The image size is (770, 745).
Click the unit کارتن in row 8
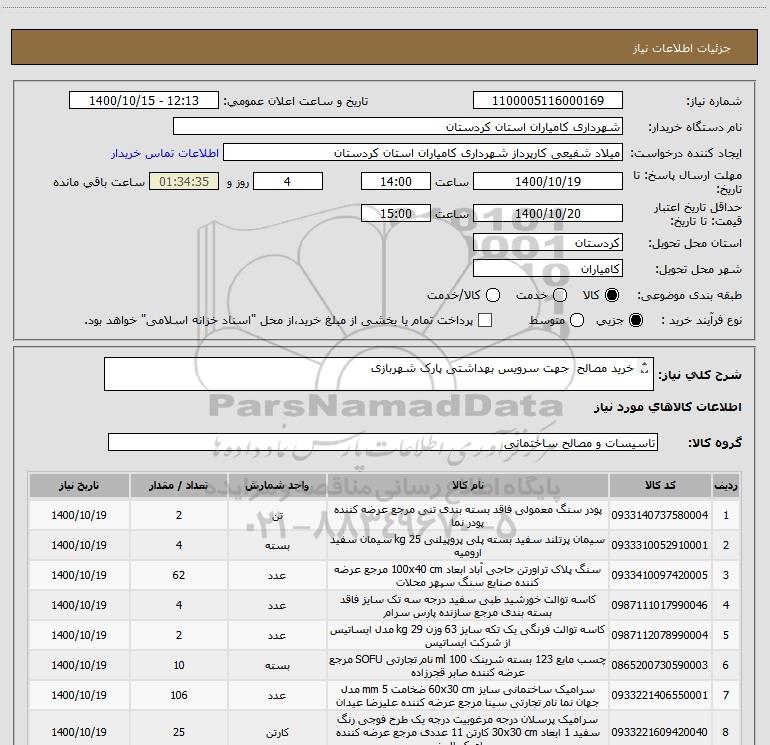[277, 732]
